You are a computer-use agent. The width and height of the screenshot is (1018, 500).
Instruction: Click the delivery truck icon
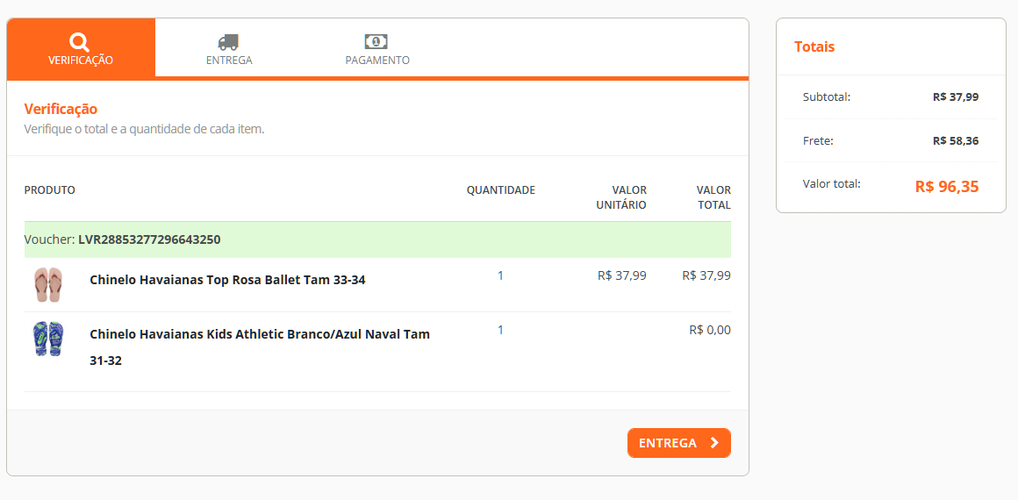tap(229, 42)
